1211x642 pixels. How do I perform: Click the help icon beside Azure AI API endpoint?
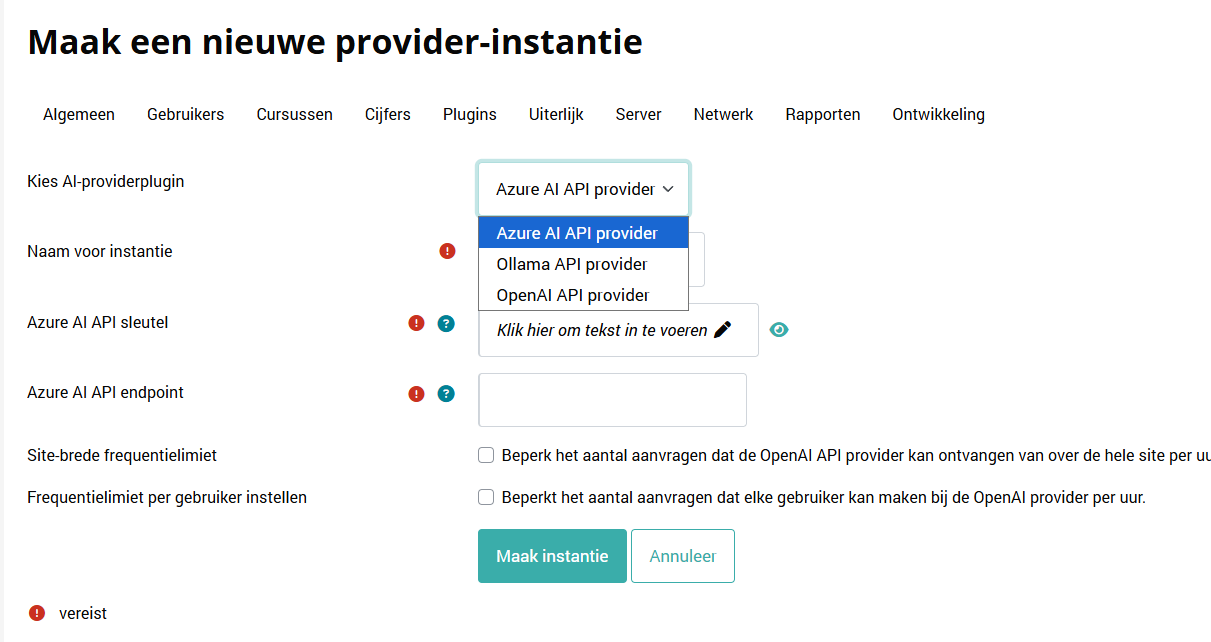(x=446, y=394)
